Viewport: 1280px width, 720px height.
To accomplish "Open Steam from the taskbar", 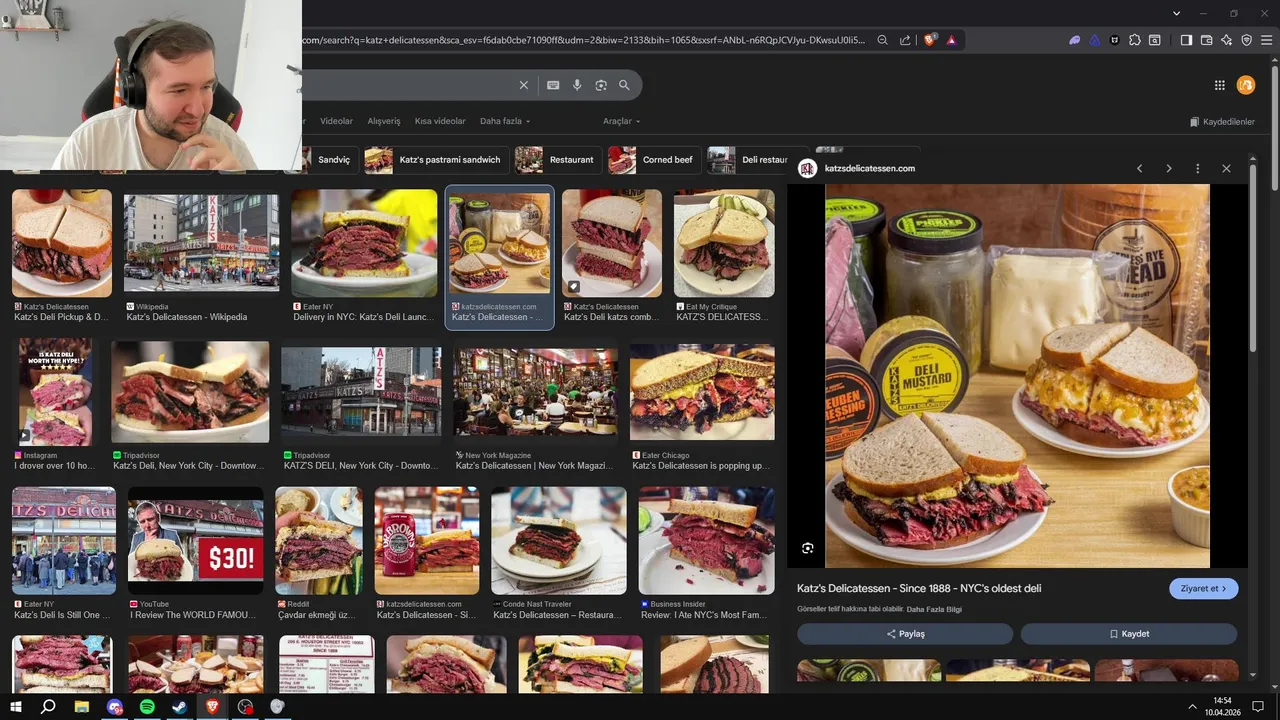I will (x=179, y=706).
